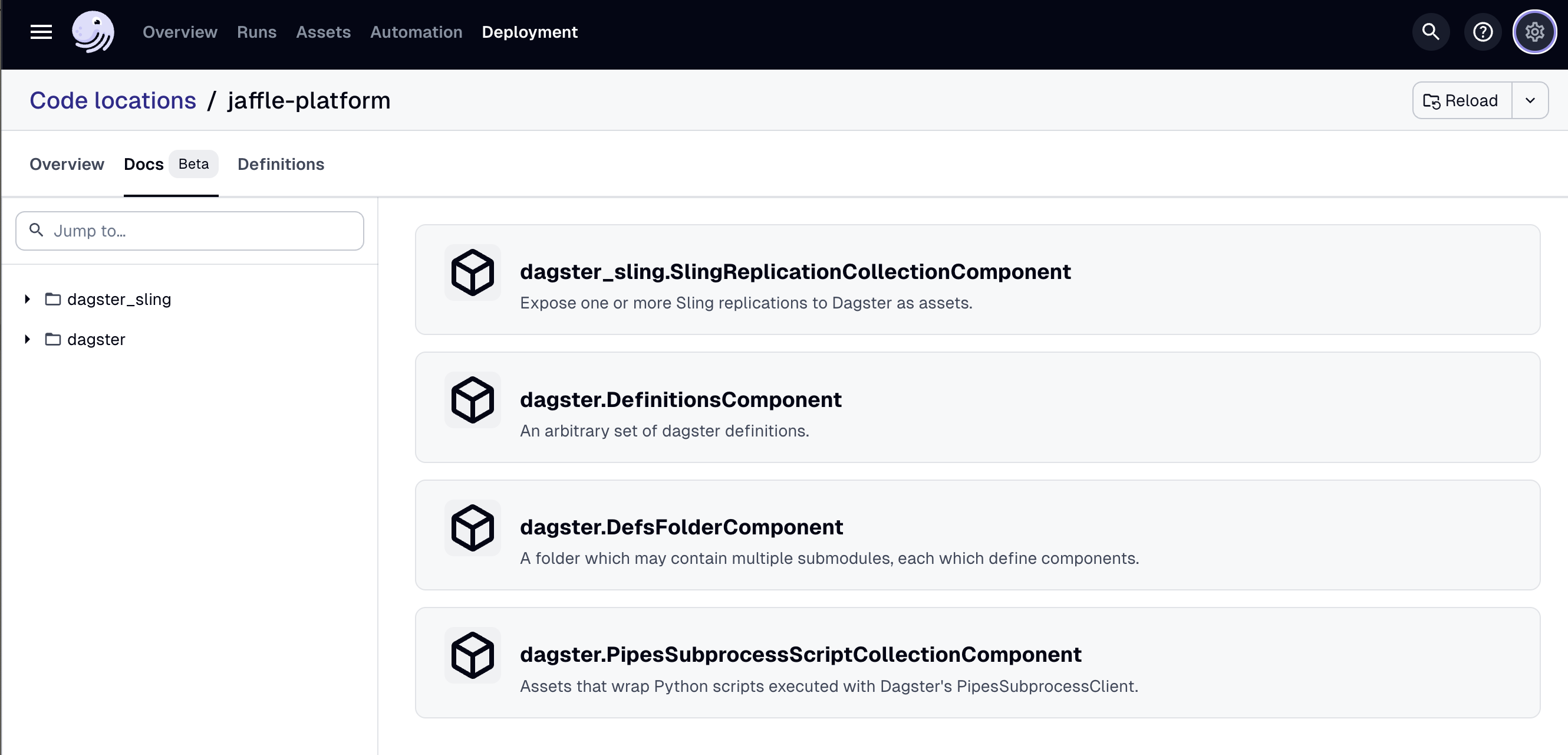The width and height of the screenshot is (1568, 755).
Task: Click the cube icon for DefsFolderComponent
Action: (472, 527)
